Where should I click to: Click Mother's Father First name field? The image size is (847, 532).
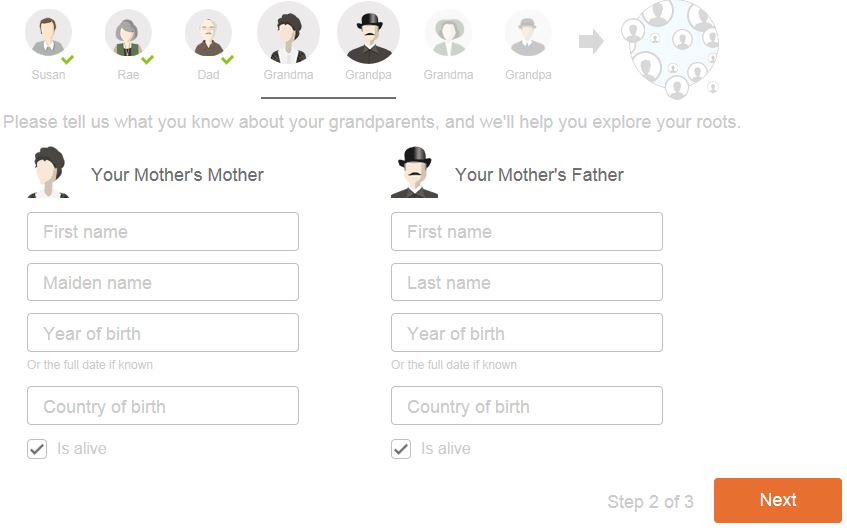pos(527,232)
